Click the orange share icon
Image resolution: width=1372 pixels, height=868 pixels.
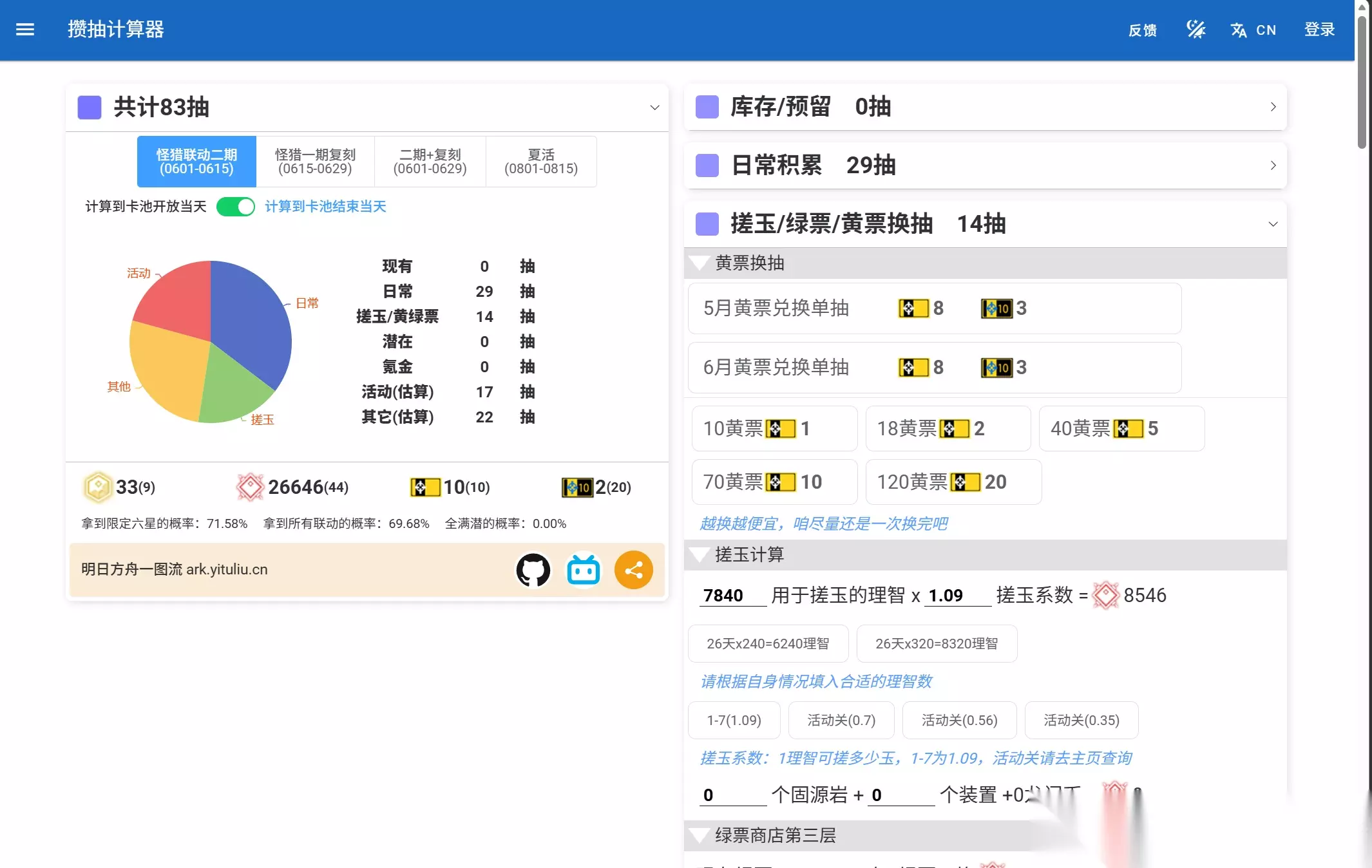coord(634,570)
